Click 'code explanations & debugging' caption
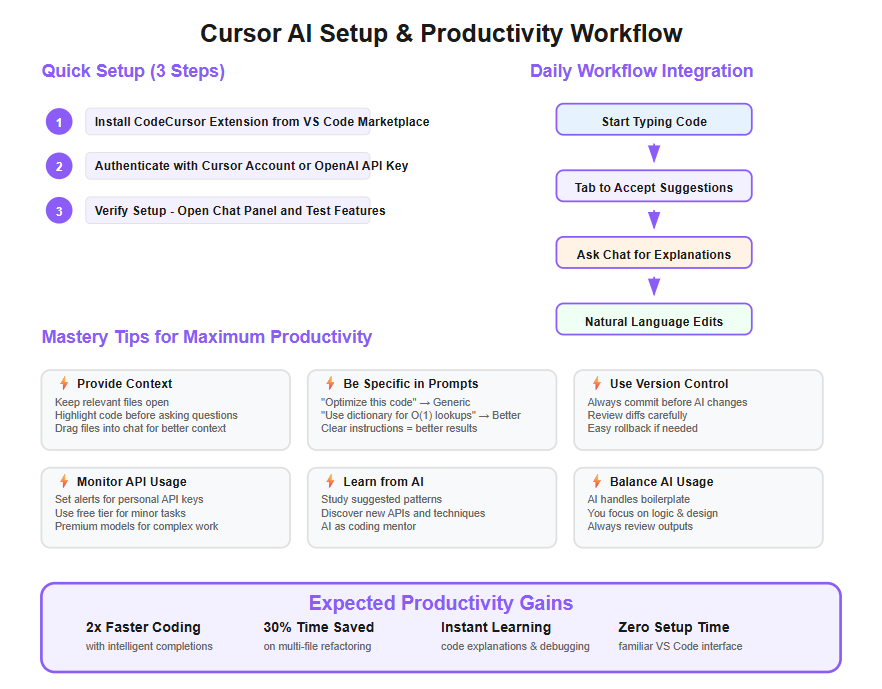This screenshot has height=689, width=882. (x=515, y=646)
